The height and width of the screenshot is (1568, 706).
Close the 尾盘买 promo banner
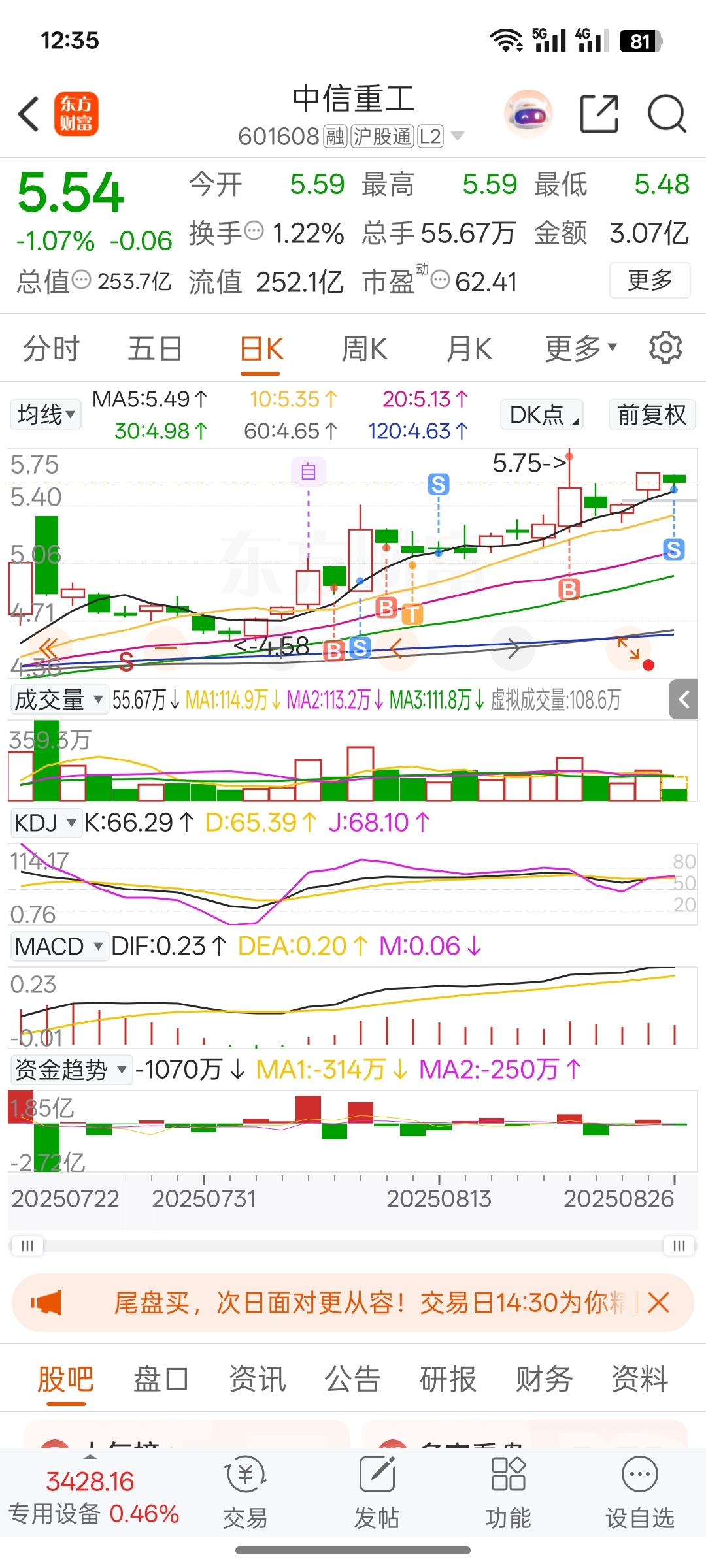[x=659, y=1303]
